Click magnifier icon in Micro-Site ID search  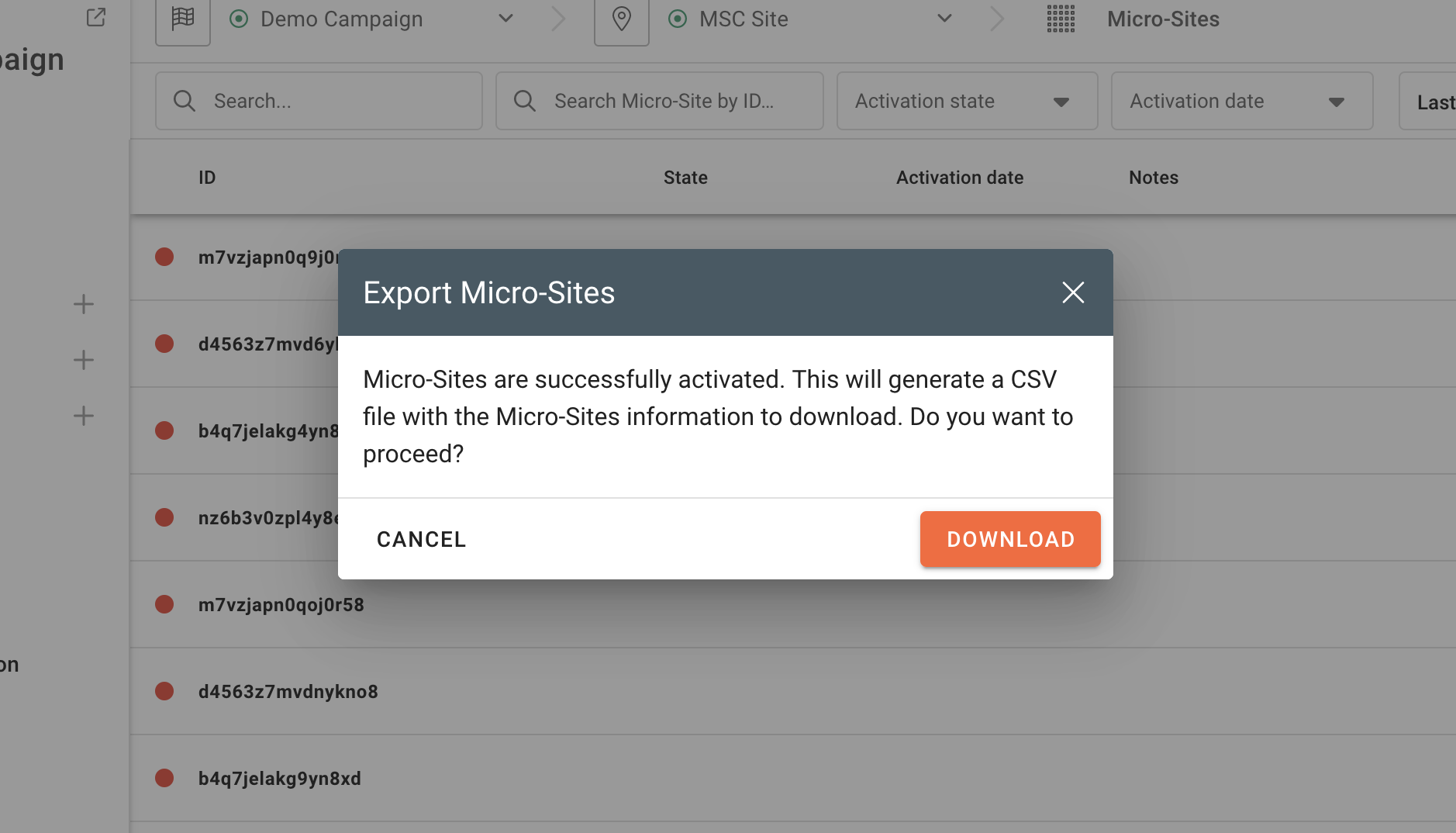(x=525, y=101)
